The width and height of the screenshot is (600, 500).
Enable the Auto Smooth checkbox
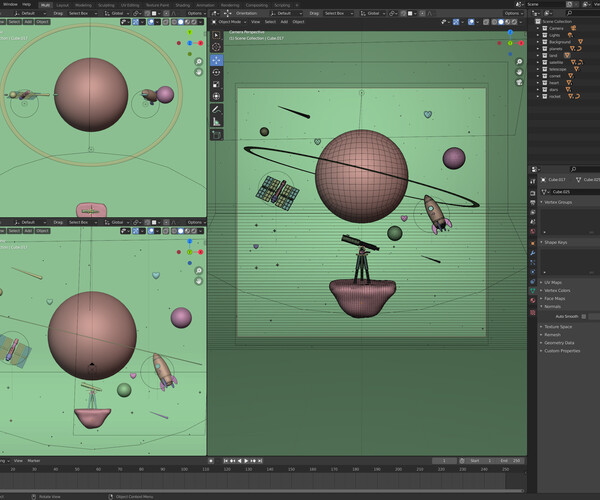[585, 316]
